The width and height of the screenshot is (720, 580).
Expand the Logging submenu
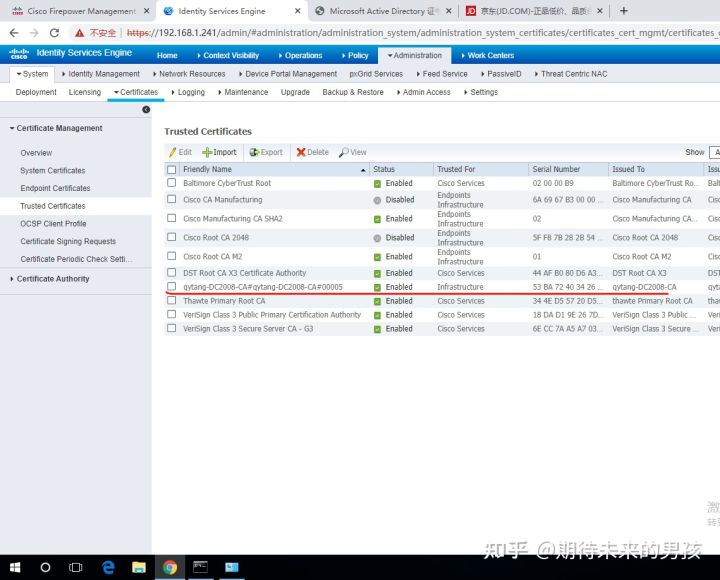188,92
